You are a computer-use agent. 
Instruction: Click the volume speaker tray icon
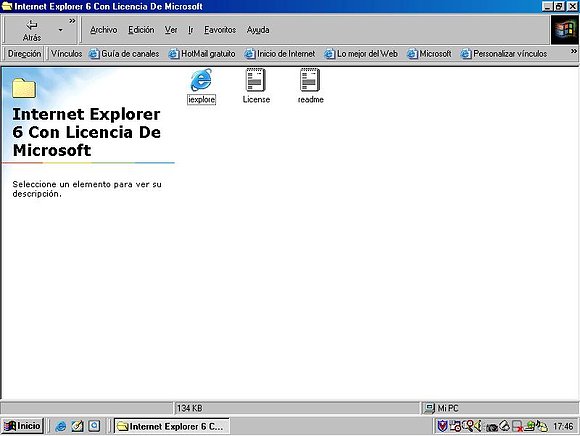click(x=478, y=426)
